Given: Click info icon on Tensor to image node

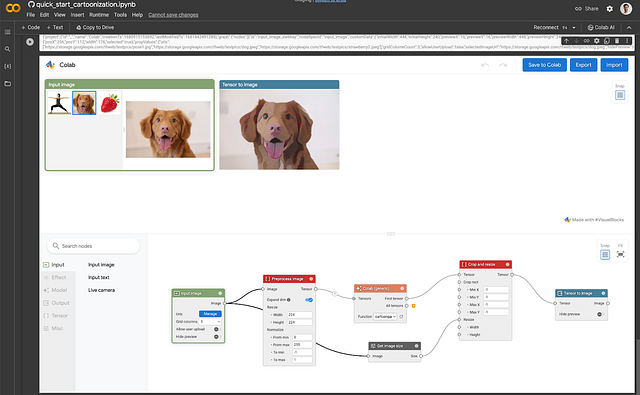Looking at the screenshot, I should click(x=603, y=293).
